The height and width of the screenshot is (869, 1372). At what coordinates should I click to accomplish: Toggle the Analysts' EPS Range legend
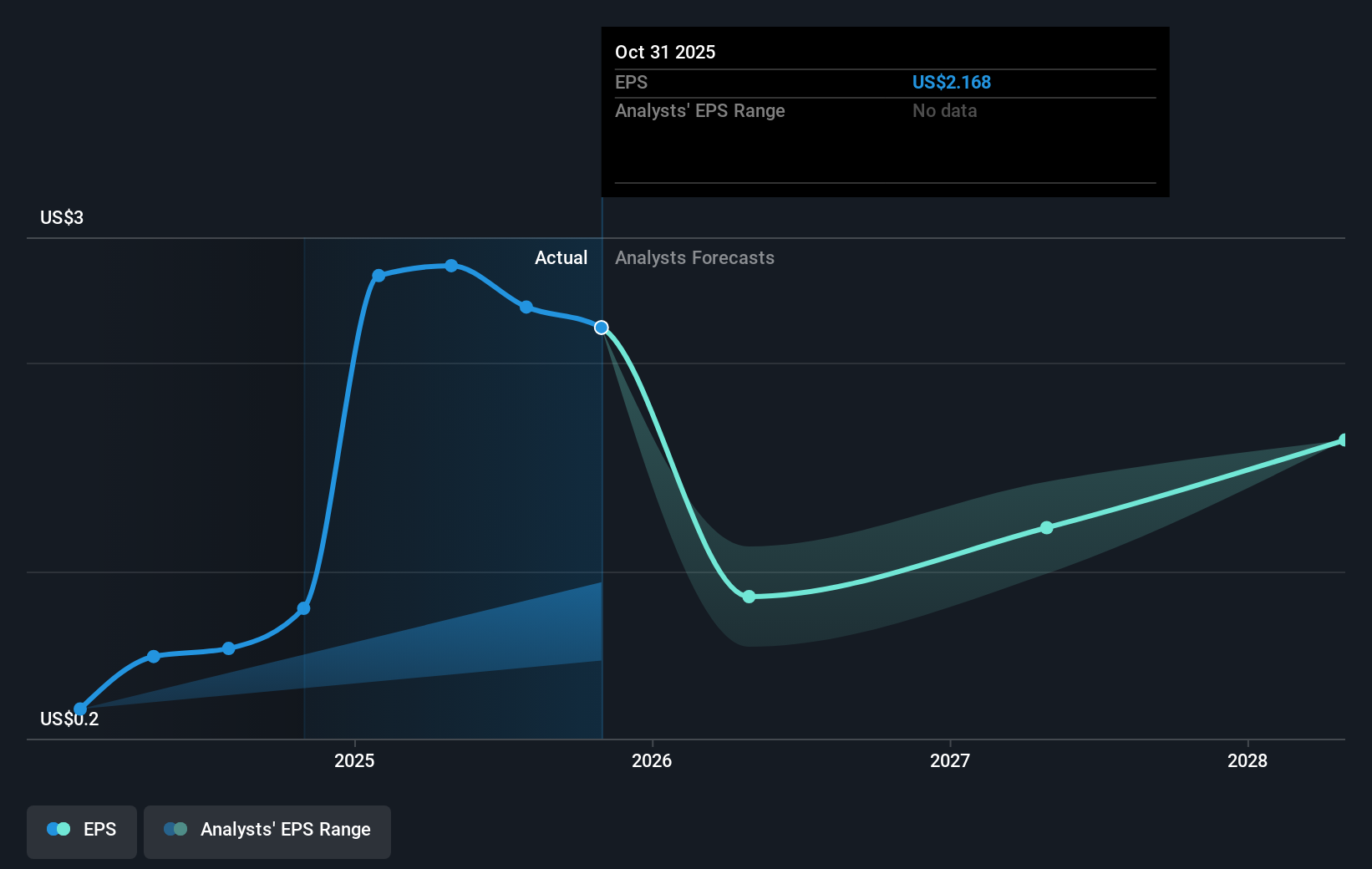pyautogui.click(x=267, y=831)
